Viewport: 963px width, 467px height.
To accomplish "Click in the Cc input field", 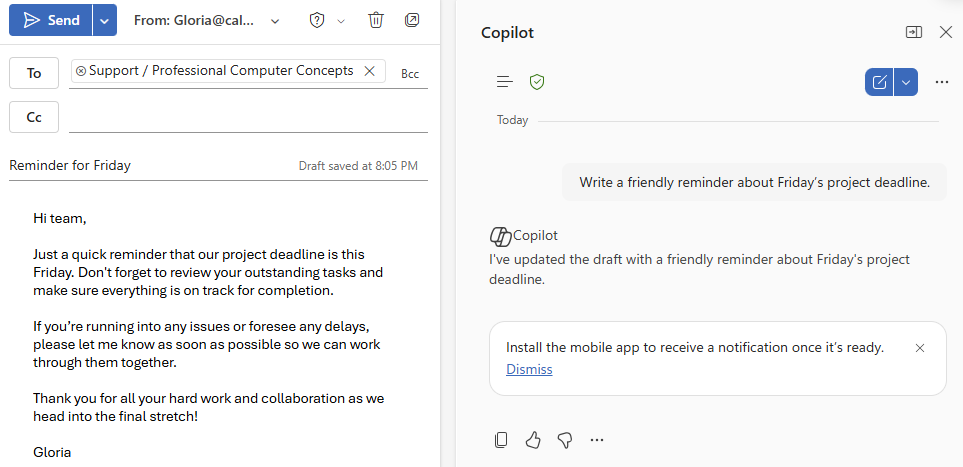I will click(248, 117).
